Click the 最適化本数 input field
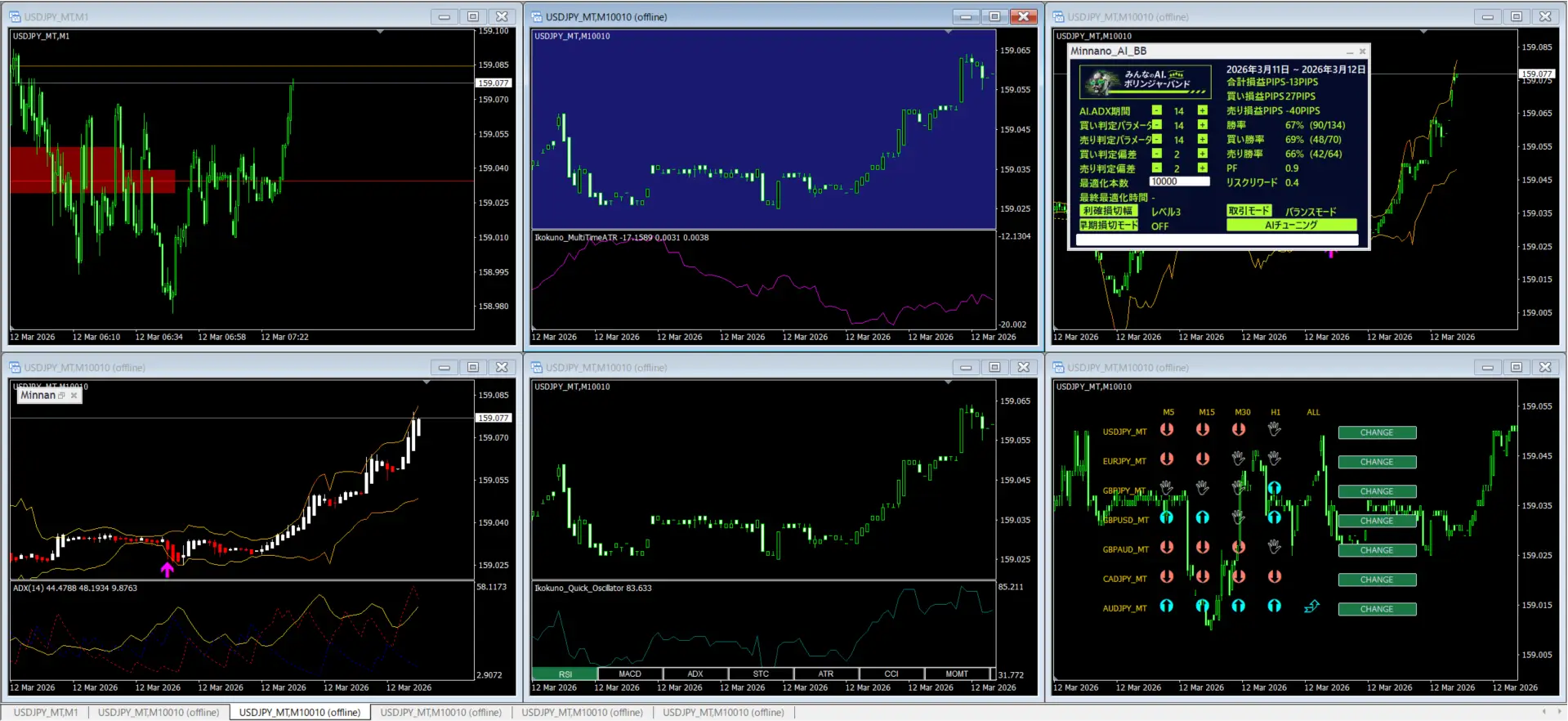The width and height of the screenshot is (1568, 721). pos(1178,182)
